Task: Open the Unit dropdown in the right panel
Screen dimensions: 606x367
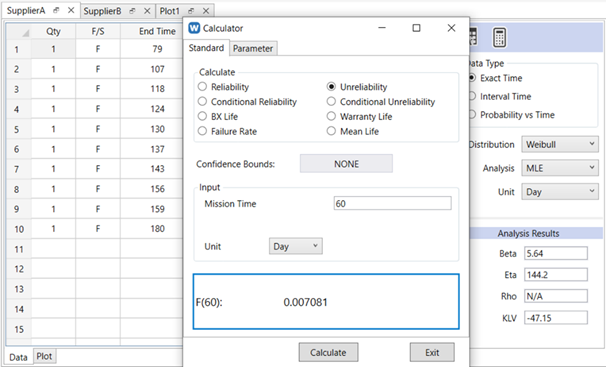Action: (560, 192)
